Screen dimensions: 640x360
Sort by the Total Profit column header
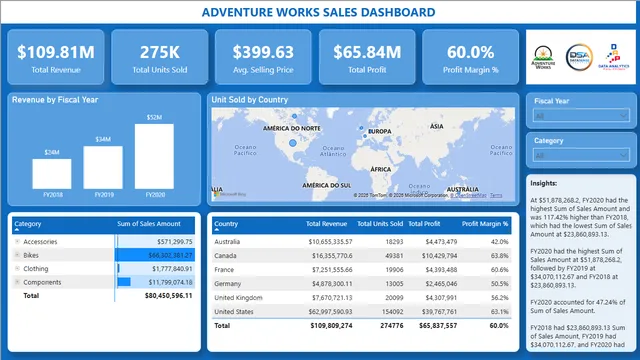pos(424,224)
